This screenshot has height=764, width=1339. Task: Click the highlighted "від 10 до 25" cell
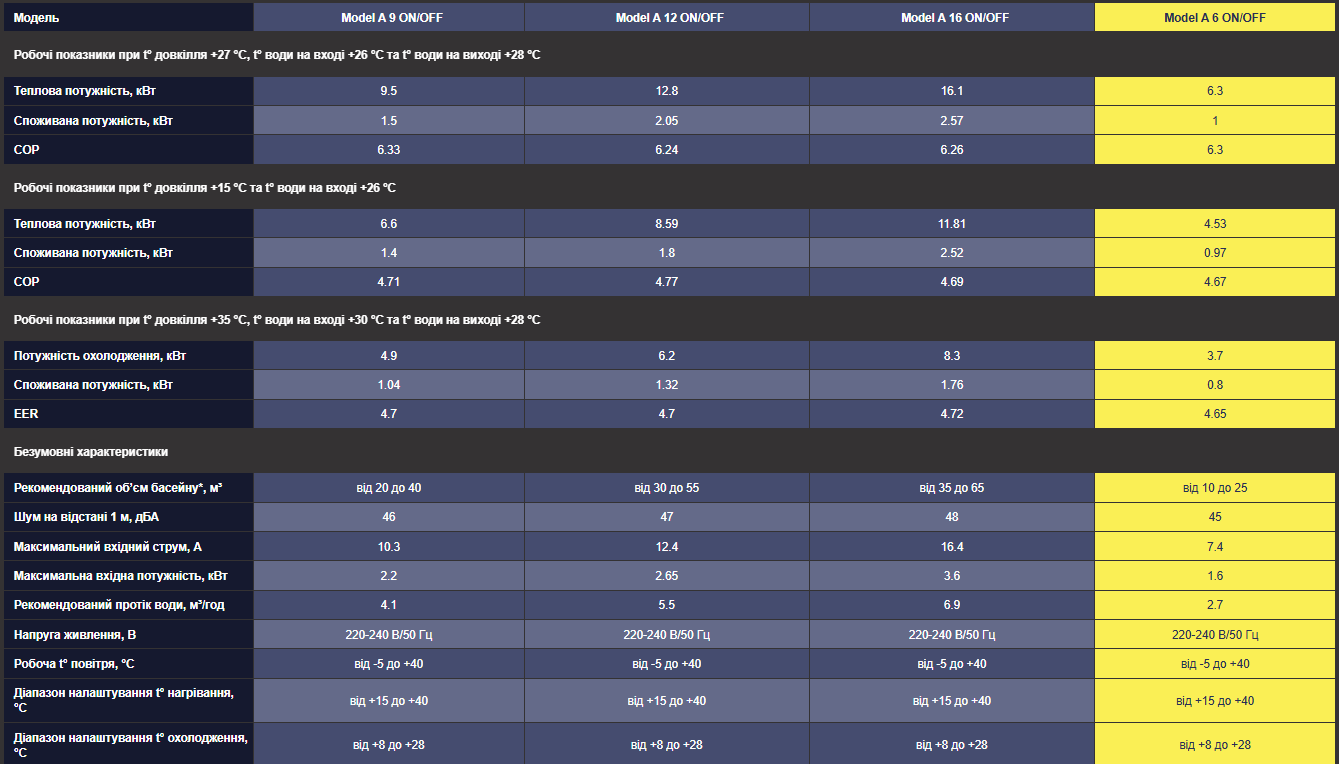pos(1214,488)
